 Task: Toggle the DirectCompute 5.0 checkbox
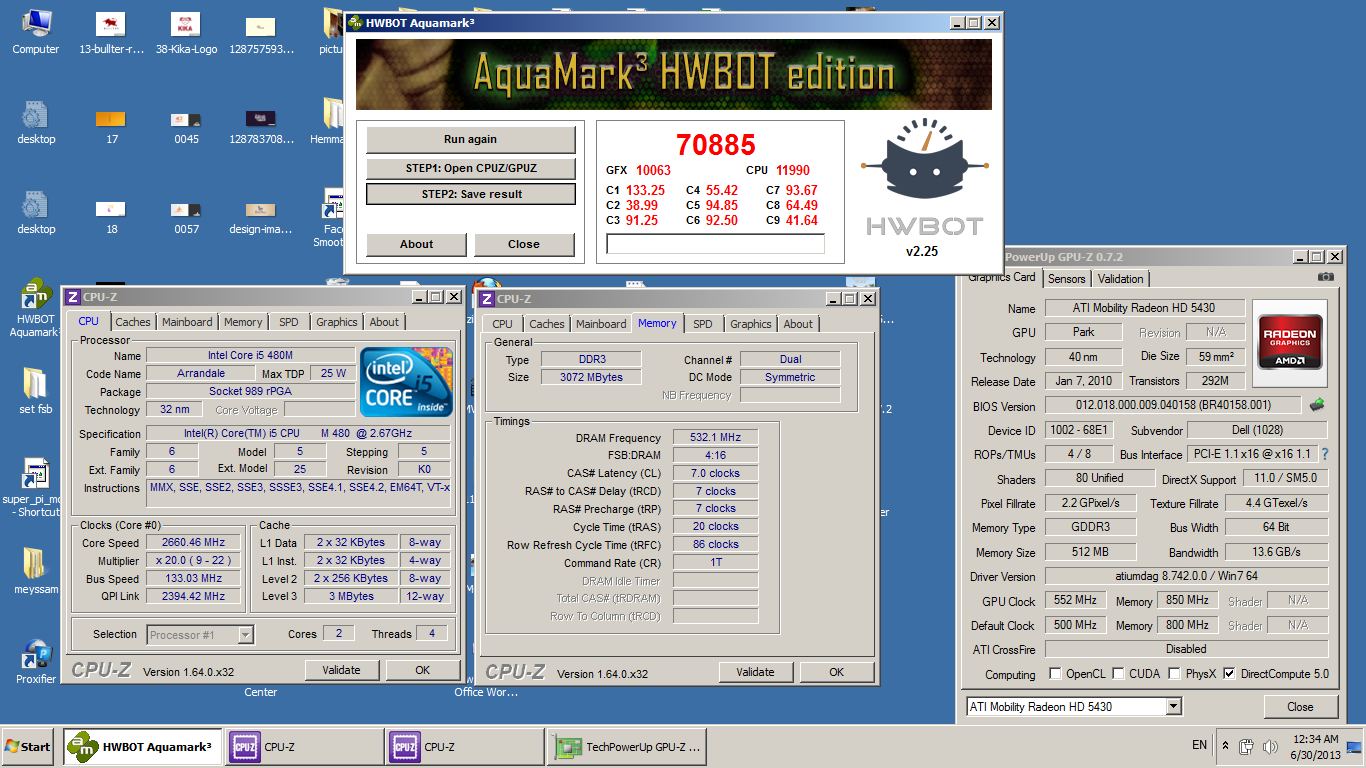pyautogui.click(x=1229, y=674)
